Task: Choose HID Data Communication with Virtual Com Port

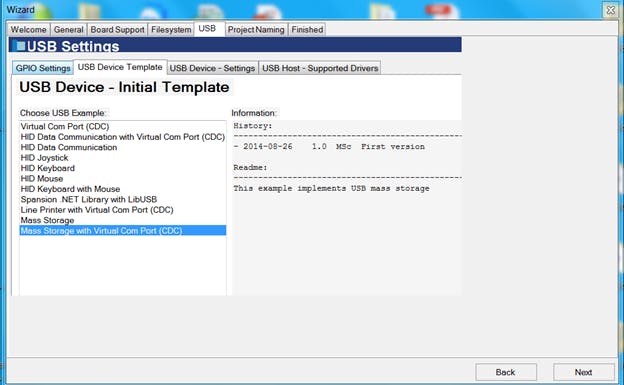Action: 123,137
